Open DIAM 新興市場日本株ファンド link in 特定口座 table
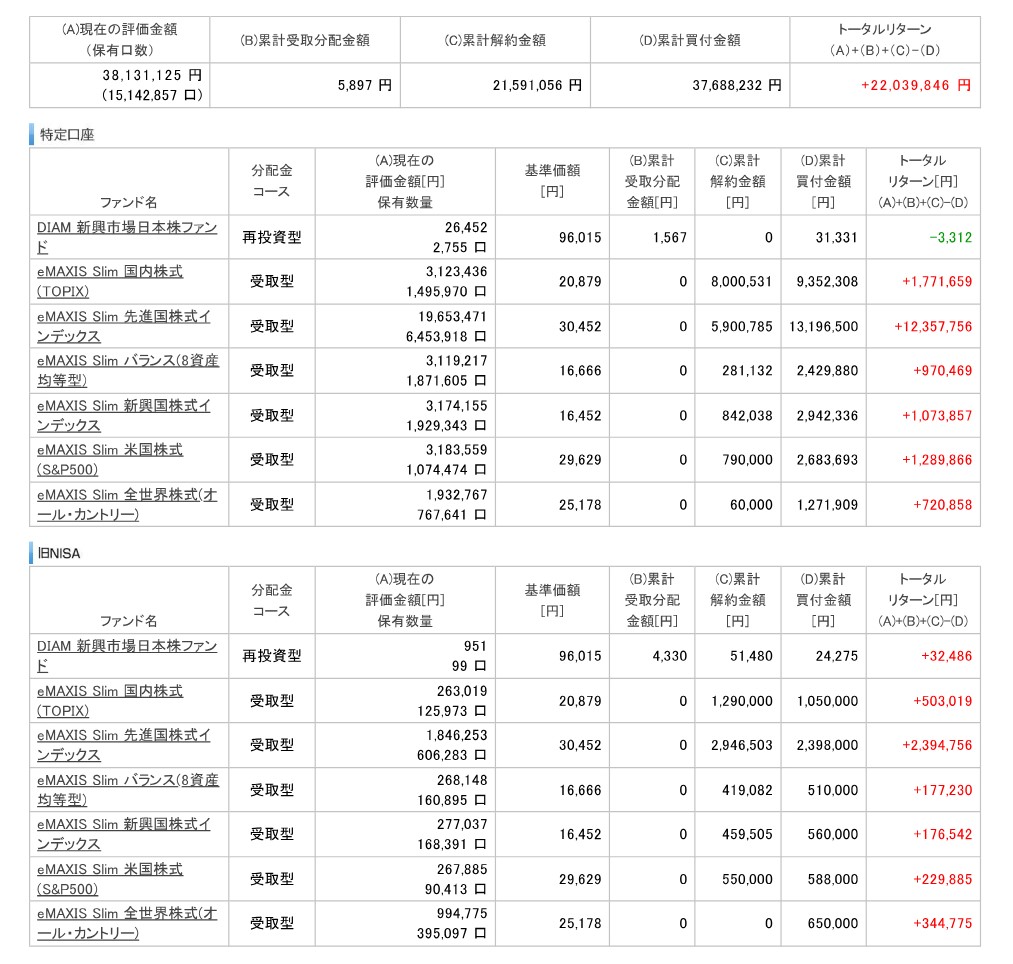 pos(127,237)
